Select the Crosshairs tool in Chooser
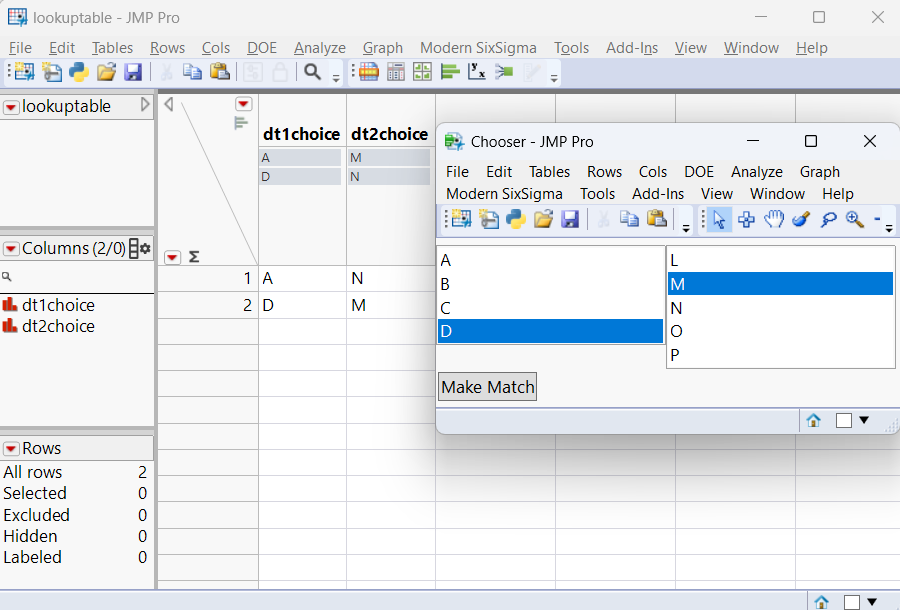This screenshot has width=900, height=610. (746, 219)
